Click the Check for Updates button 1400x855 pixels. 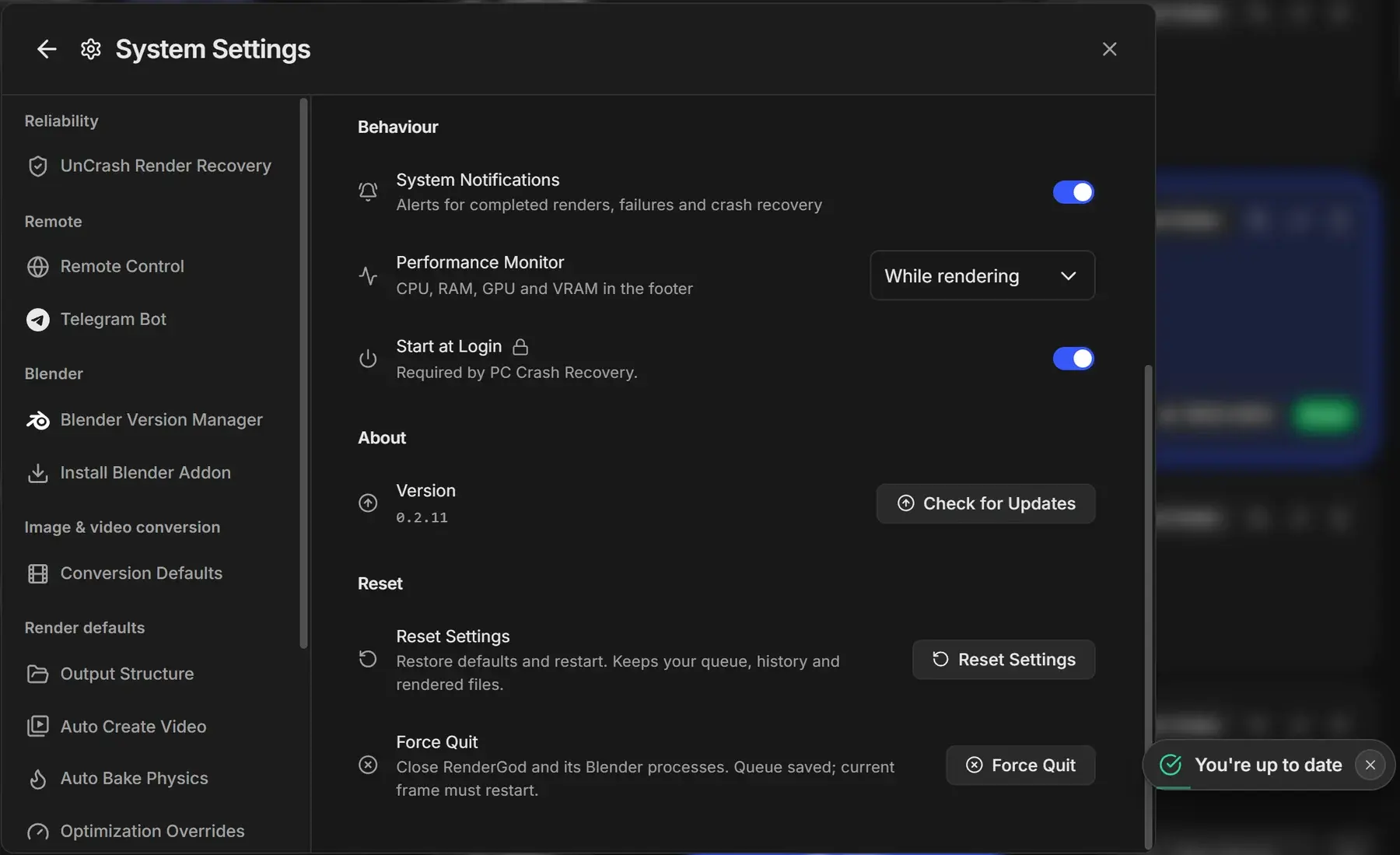[985, 503]
